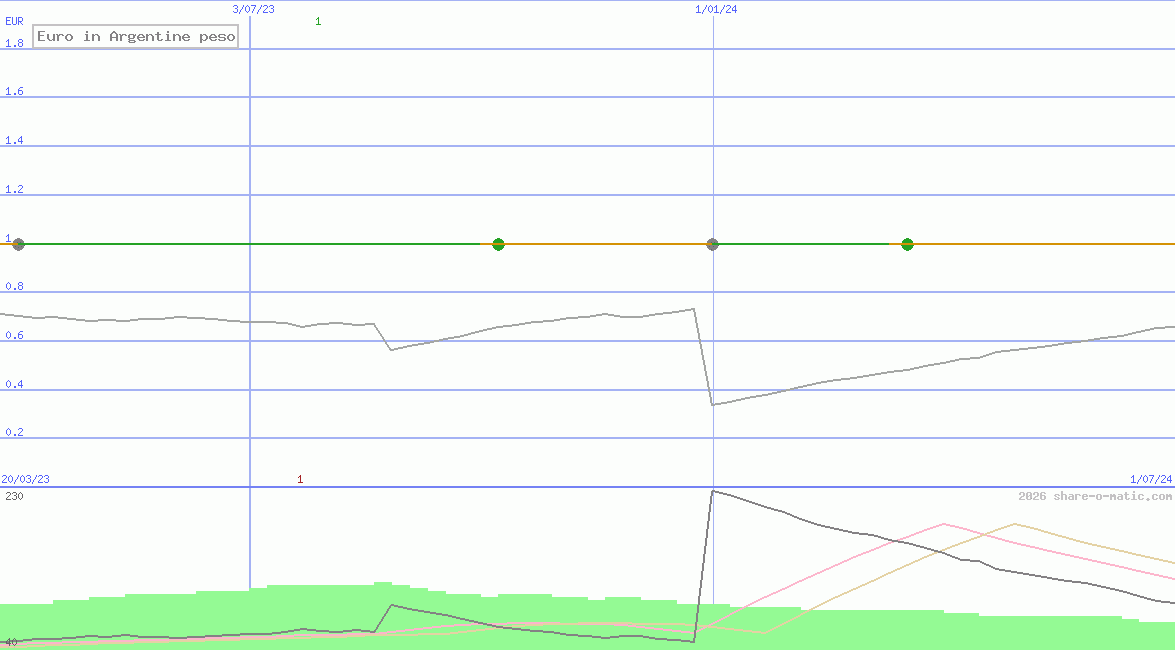Click the peak of the pink line
The width and height of the screenshot is (1175, 650).
point(943,523)
